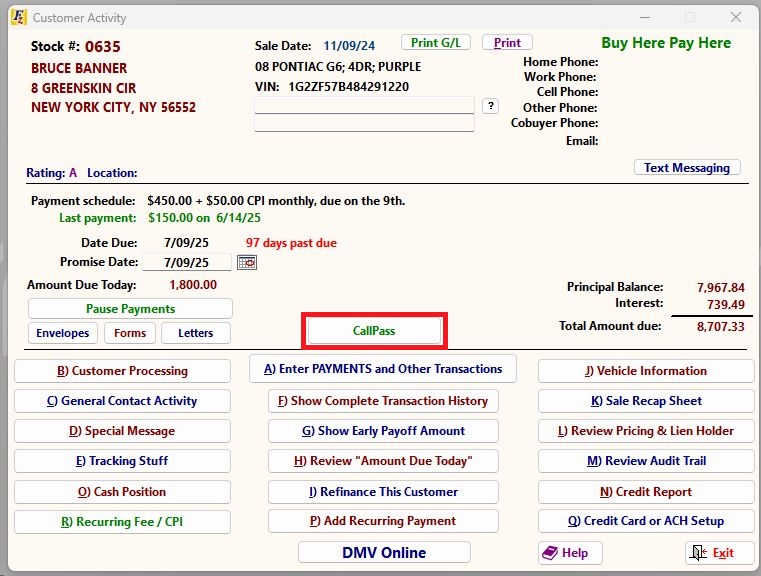
Task: Click Pause Payments button
Action: (130, 309)
